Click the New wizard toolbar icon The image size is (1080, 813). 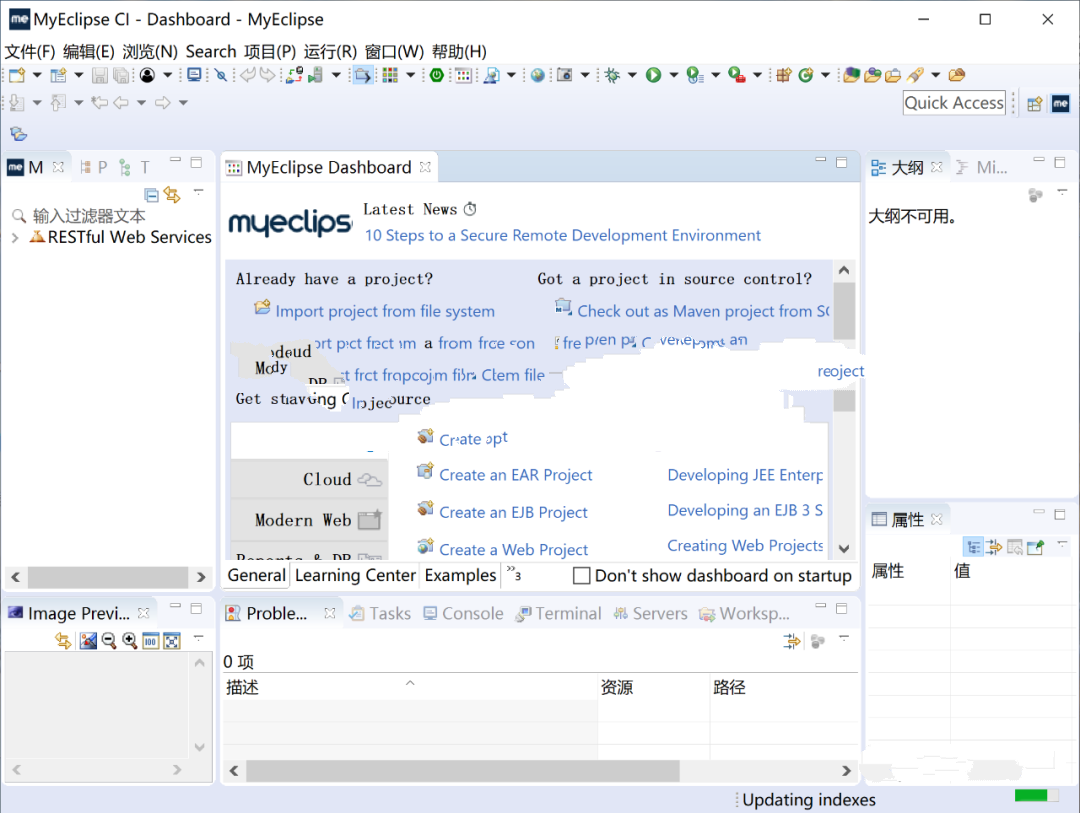(17, 75)
